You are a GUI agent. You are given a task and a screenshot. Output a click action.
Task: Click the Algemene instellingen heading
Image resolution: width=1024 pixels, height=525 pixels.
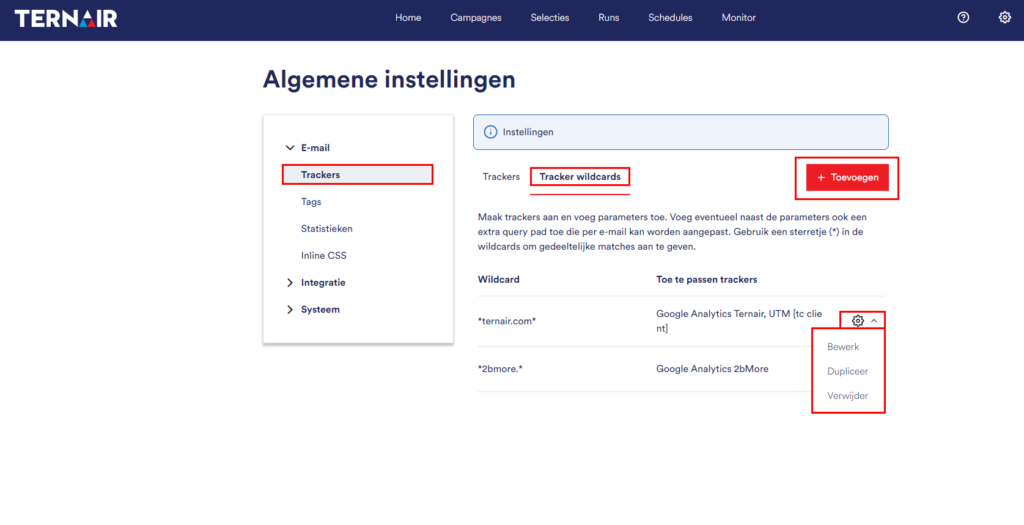click(389, 80)
